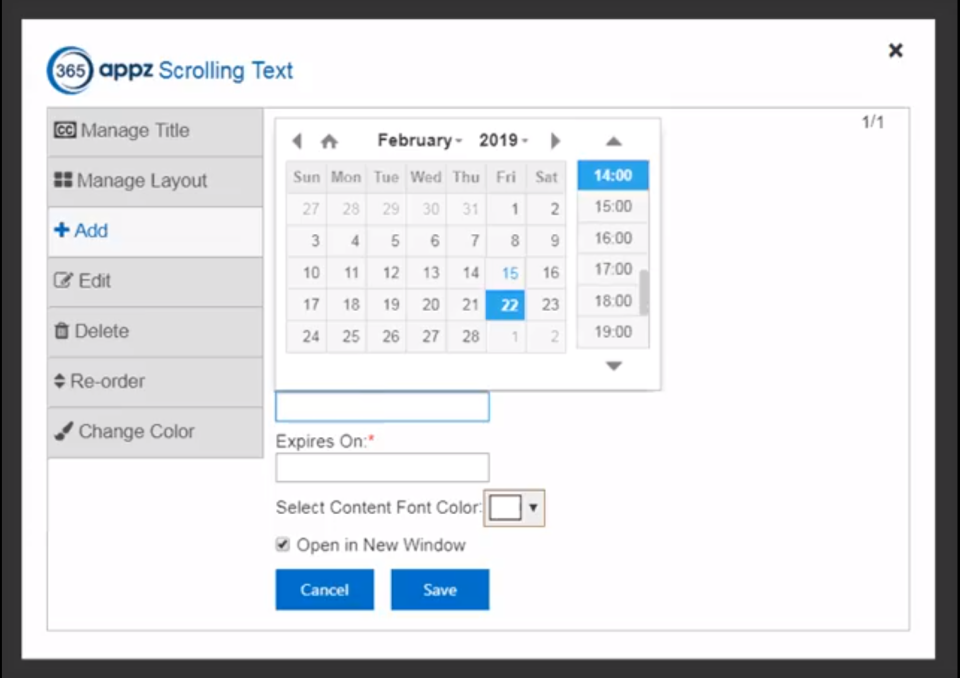Click the next month arrow in calendar
Image resolution: width=960 pixels, height=678 pixels.
click(556, 141)
